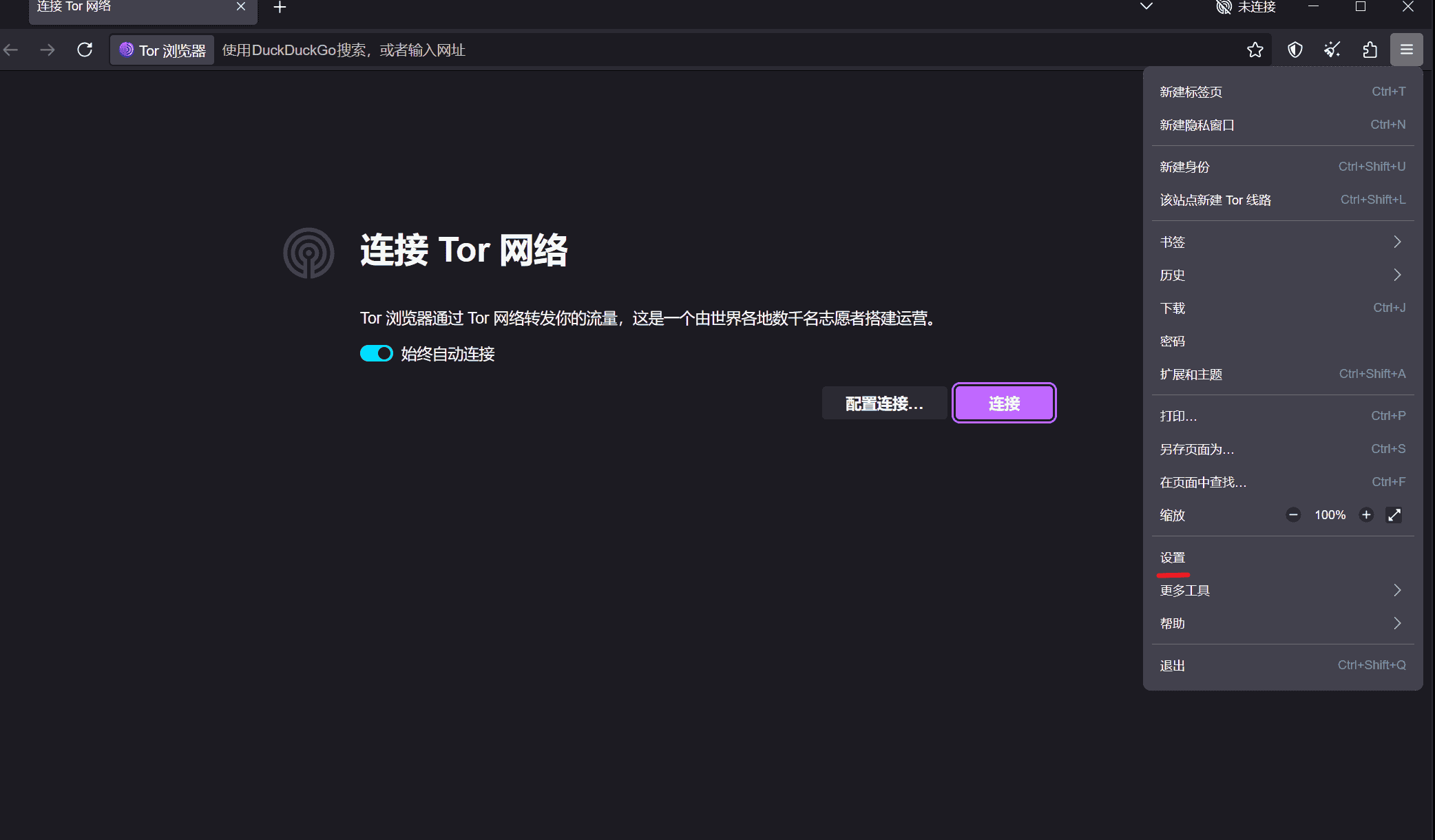1435x840 pixels.
Task: Select 在页面中查找… menu item
Action: (1283, 482)
